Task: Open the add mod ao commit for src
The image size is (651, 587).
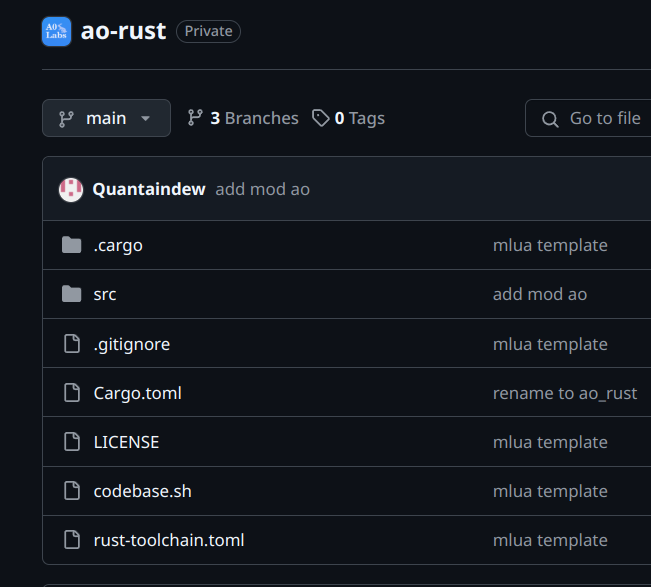Action: coord(540,294)
